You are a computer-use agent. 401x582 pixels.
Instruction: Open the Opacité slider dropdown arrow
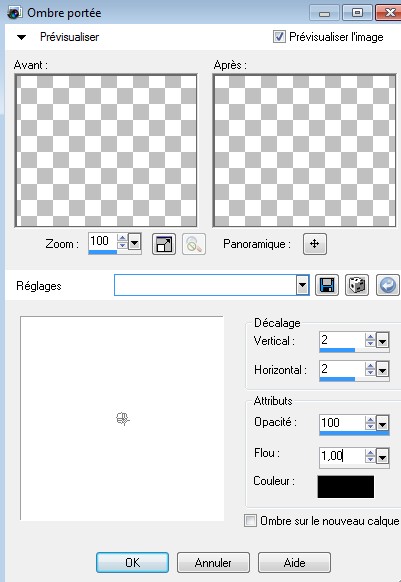pyautogui.click(x=383, y=423)
